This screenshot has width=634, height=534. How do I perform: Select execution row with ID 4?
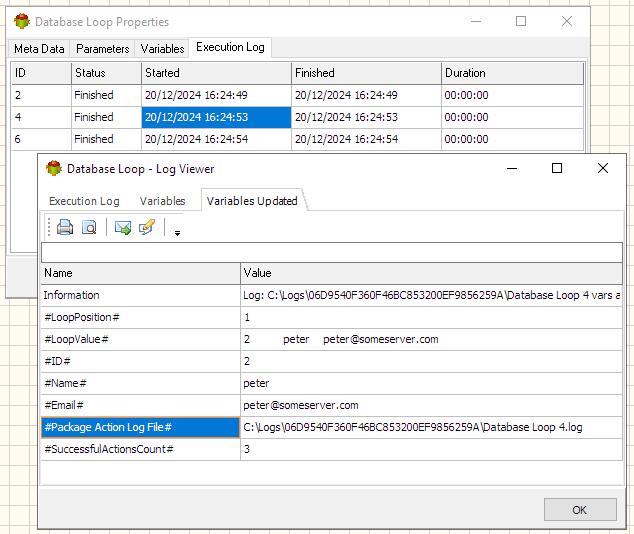tap(298, 117)
